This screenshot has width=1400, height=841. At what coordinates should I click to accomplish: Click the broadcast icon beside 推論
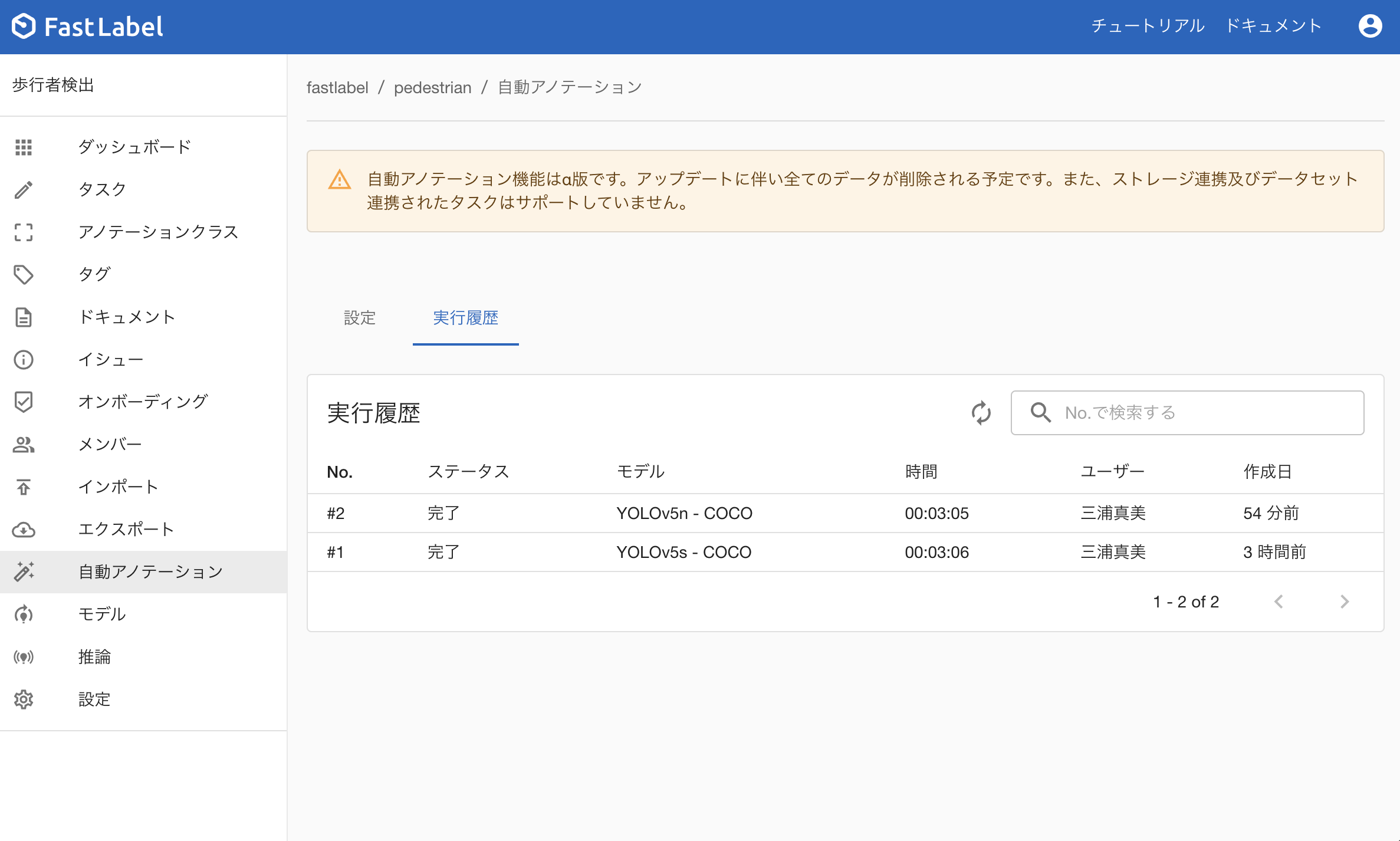click(24, 656)
